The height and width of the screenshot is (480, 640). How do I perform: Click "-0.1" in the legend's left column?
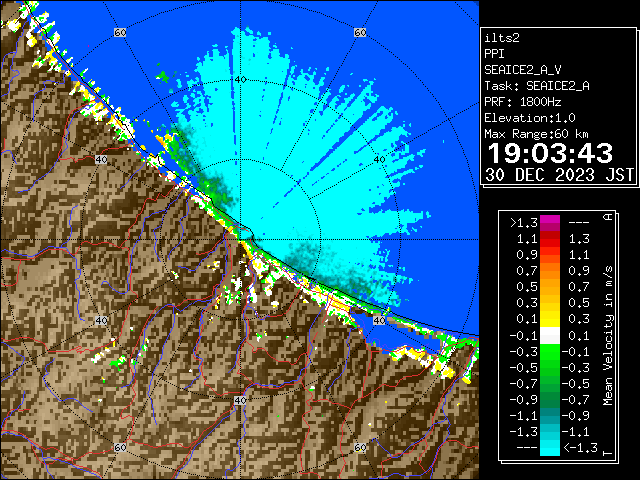pos(524,336)
